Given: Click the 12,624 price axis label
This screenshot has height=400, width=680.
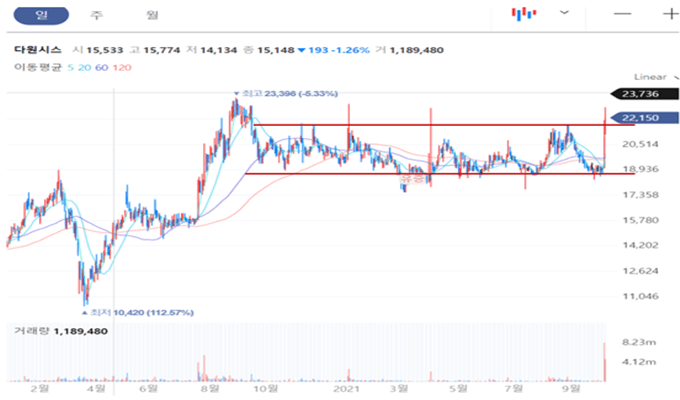Looking at the screenshot, I should pos(640,271).
